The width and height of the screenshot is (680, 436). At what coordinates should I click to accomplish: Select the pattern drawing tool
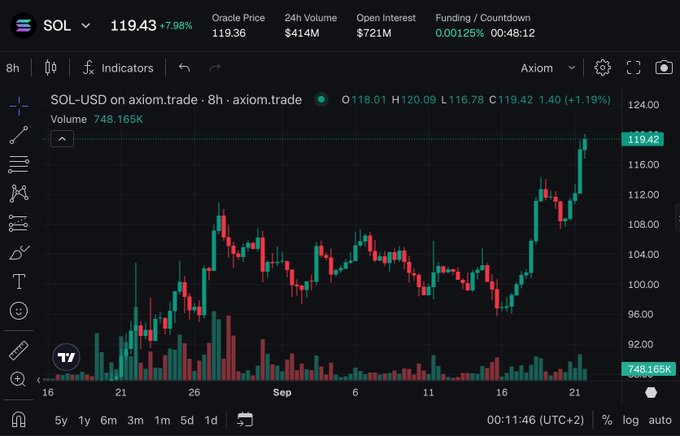19,193
